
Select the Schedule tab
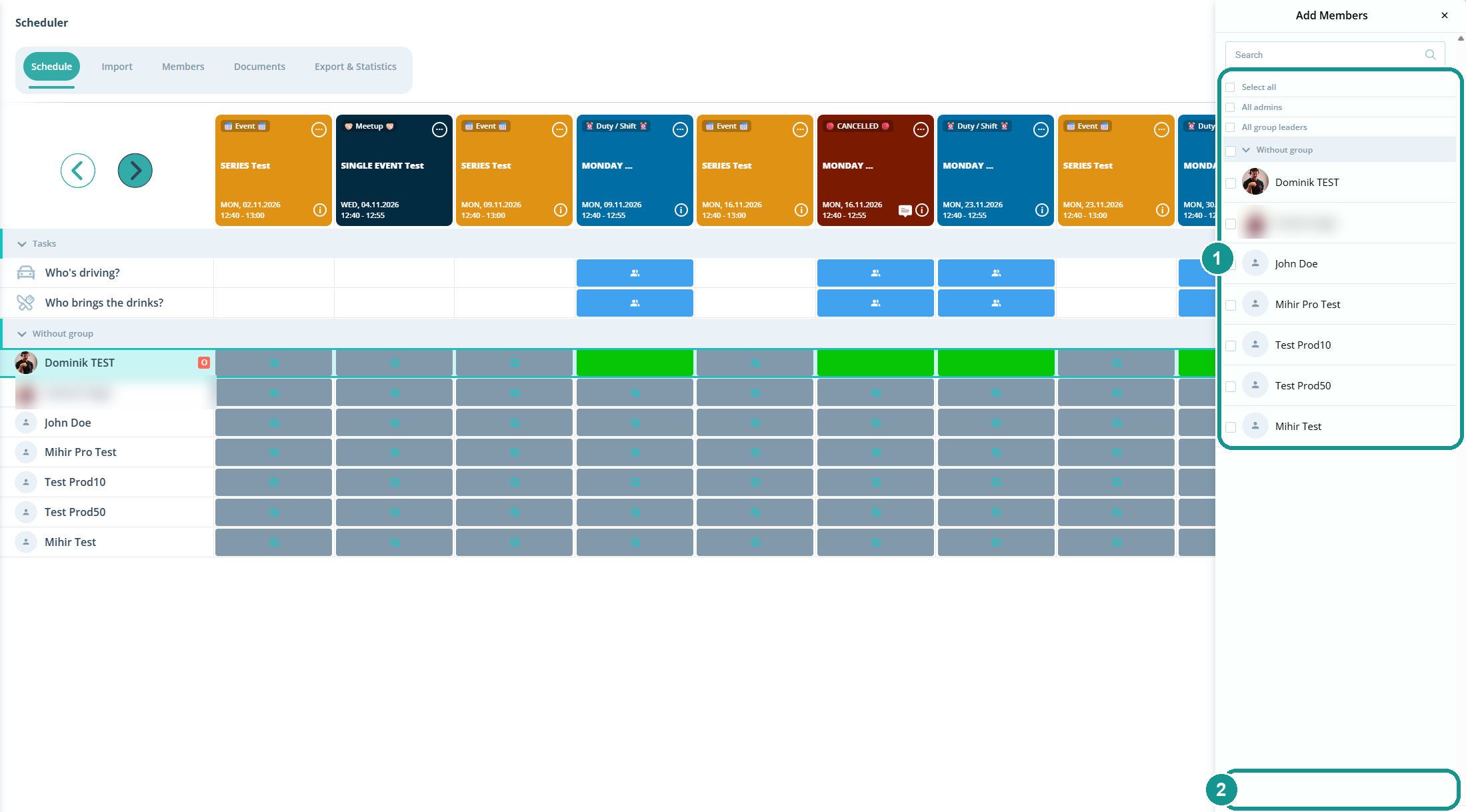coord(51,67)
